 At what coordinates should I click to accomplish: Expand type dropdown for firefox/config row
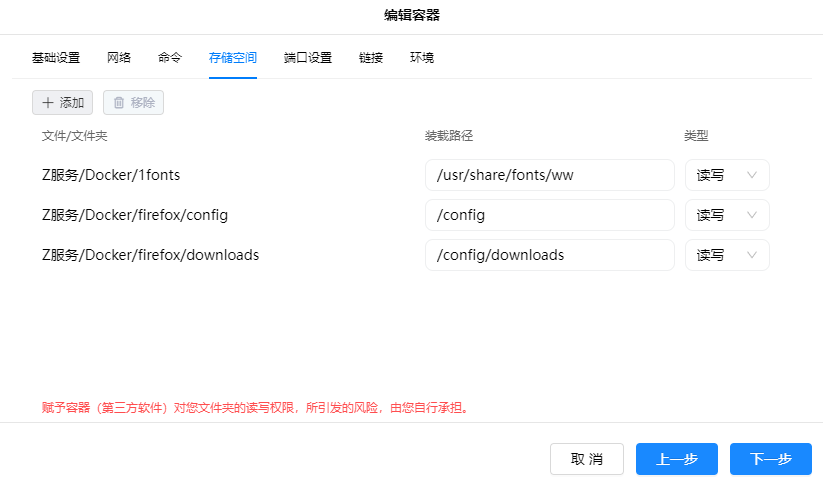(727, 215)
